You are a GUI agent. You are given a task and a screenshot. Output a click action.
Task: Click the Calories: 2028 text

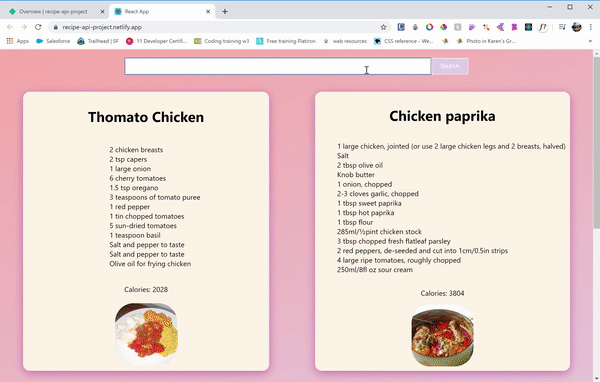point(146,289)
